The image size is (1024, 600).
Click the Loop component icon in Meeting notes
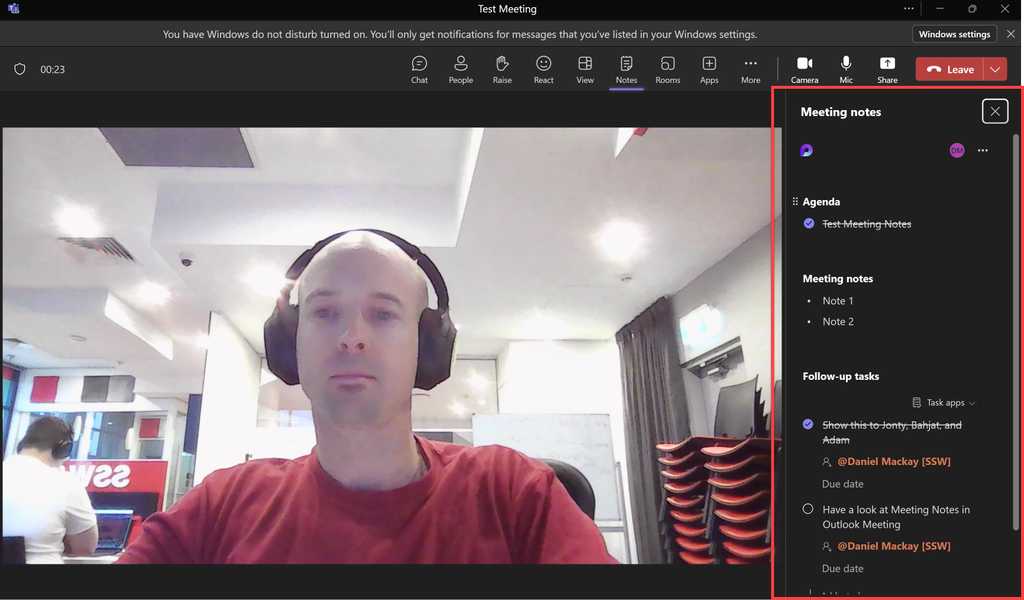pyautogui.click(x=806, y=150)
